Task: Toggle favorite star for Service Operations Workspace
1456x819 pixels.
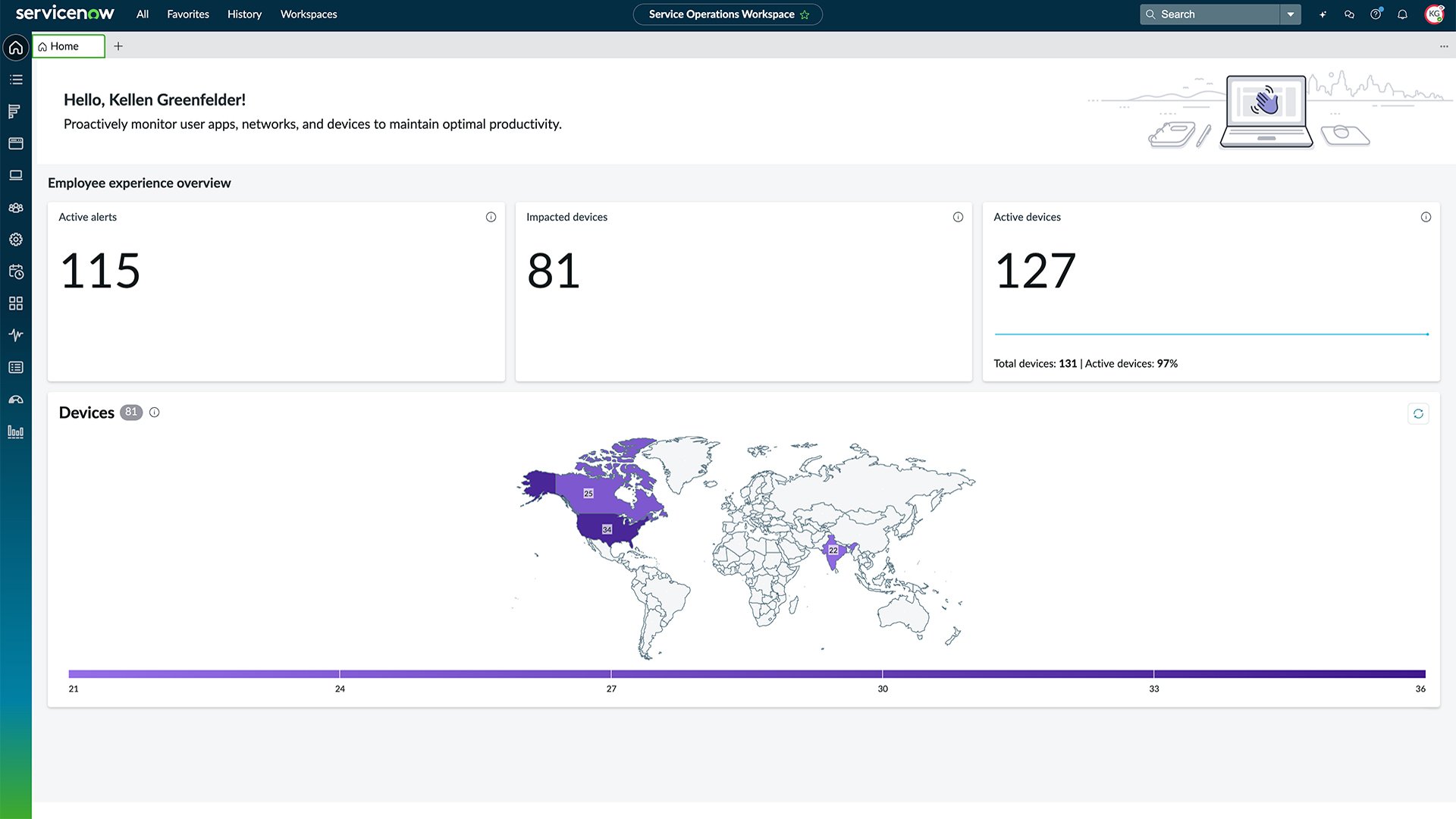Action: 805,14
